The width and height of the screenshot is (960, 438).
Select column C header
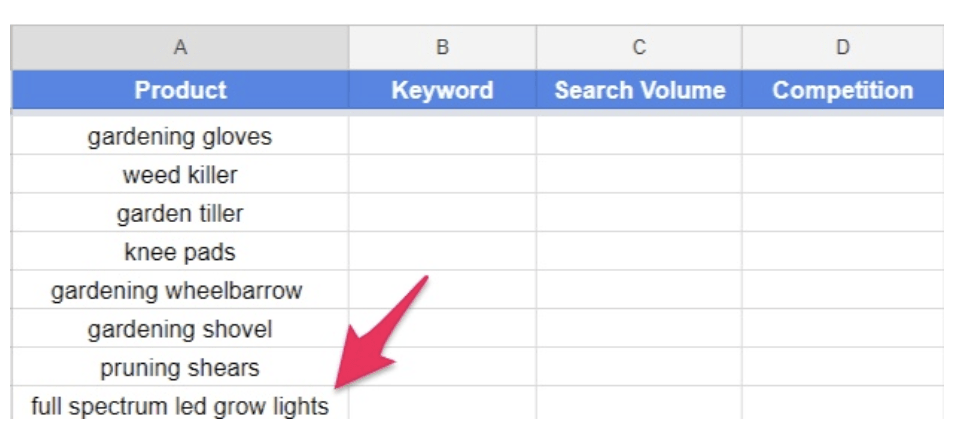pos(639,47)
